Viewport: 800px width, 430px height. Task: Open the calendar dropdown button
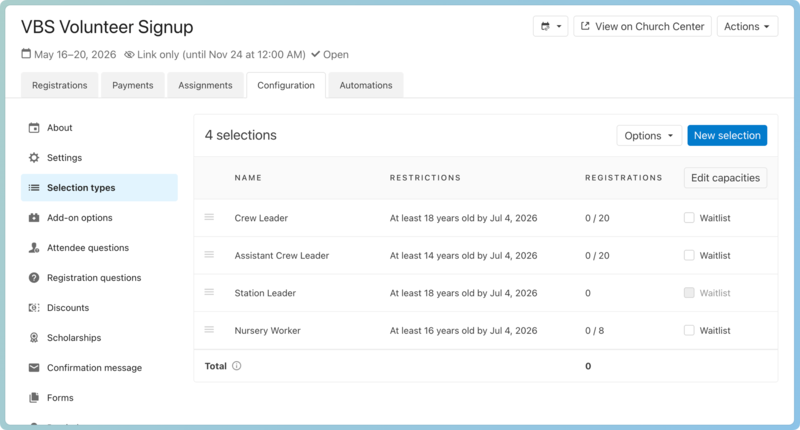pyautogui.click(x=551, y=27)
